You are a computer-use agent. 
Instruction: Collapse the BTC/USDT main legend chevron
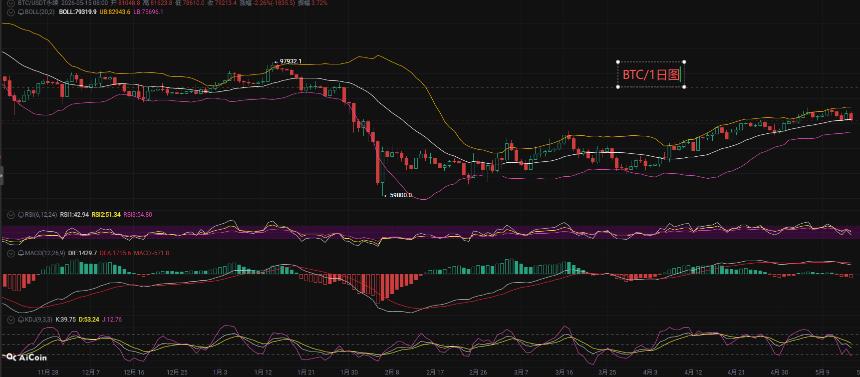(x=11, y=3)
